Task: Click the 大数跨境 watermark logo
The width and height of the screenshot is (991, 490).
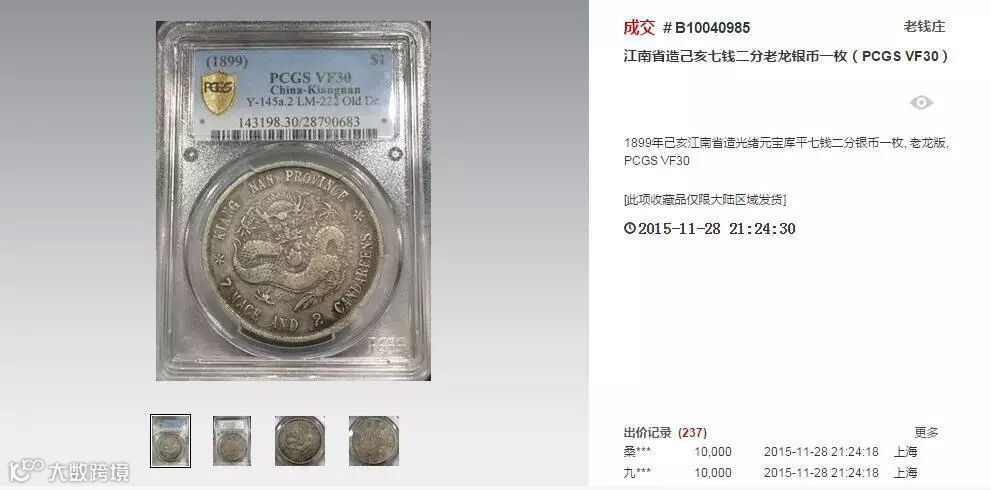Action: (x=70, y=471)
